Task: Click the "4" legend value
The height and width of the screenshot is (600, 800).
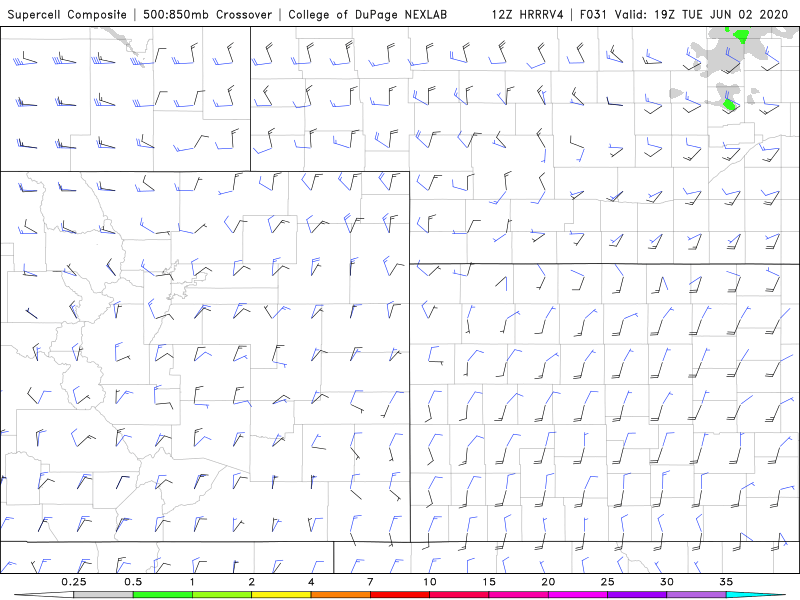Action: click(x=311, y=582)
